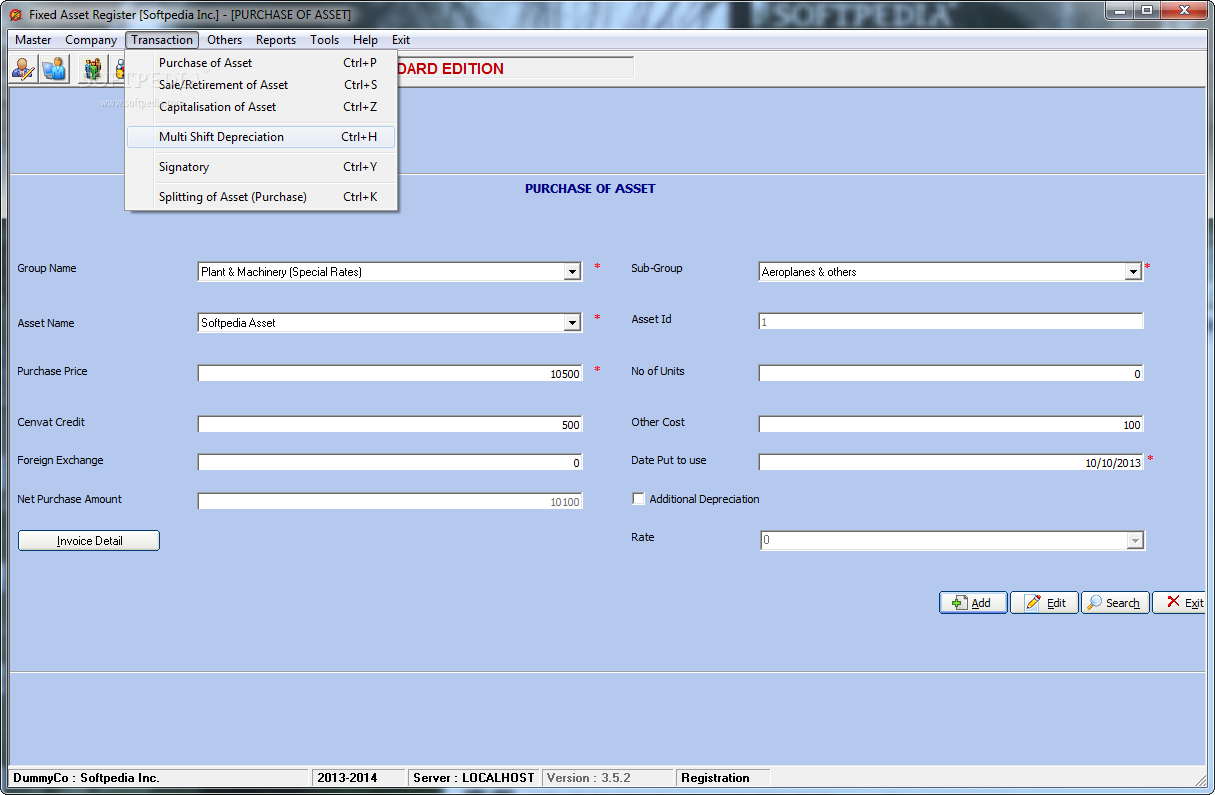Open the Master menu
Screen dimensions: 1215x795
tap(33, 40)
